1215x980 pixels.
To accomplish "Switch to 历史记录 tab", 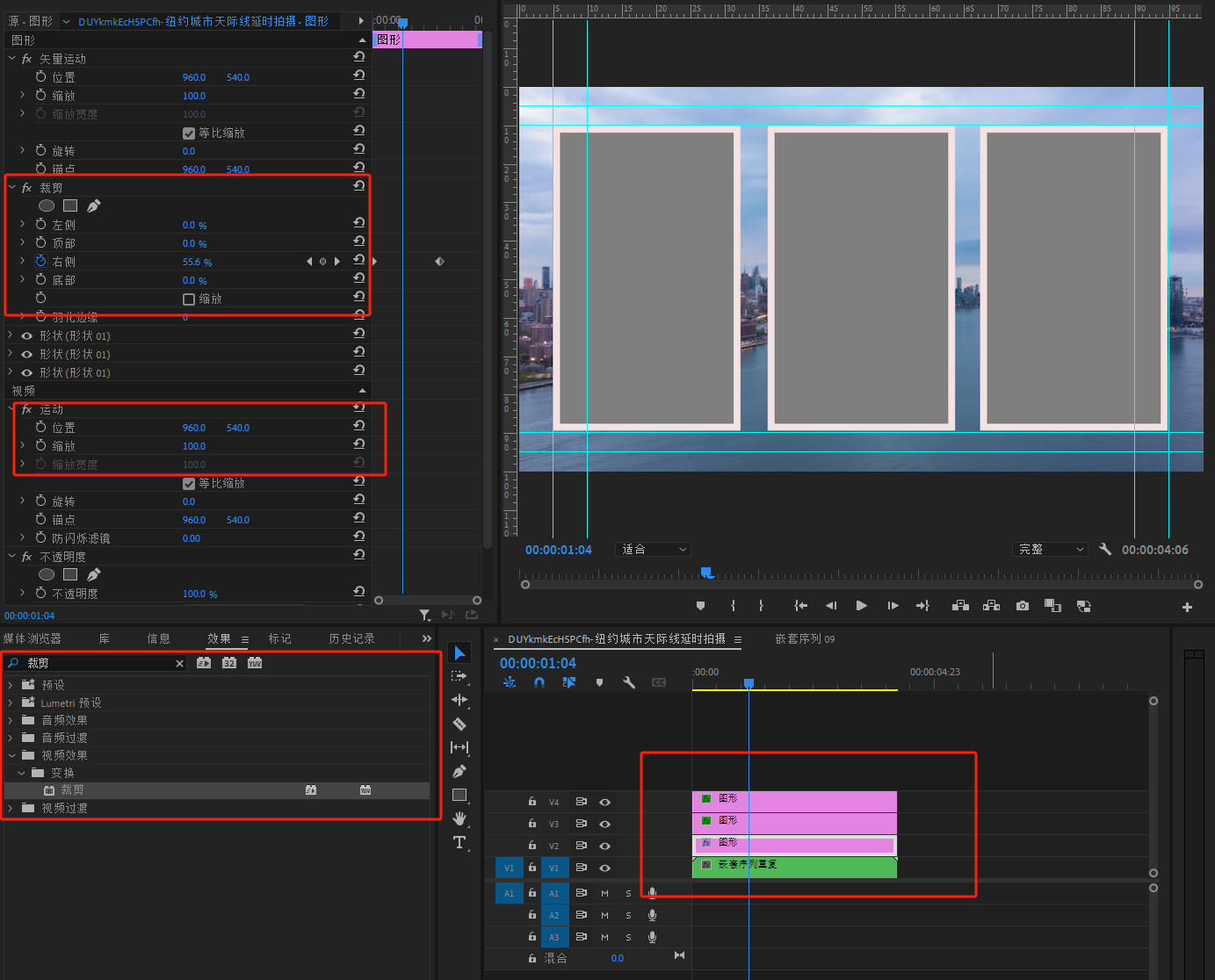I will (x=352, y=638).
